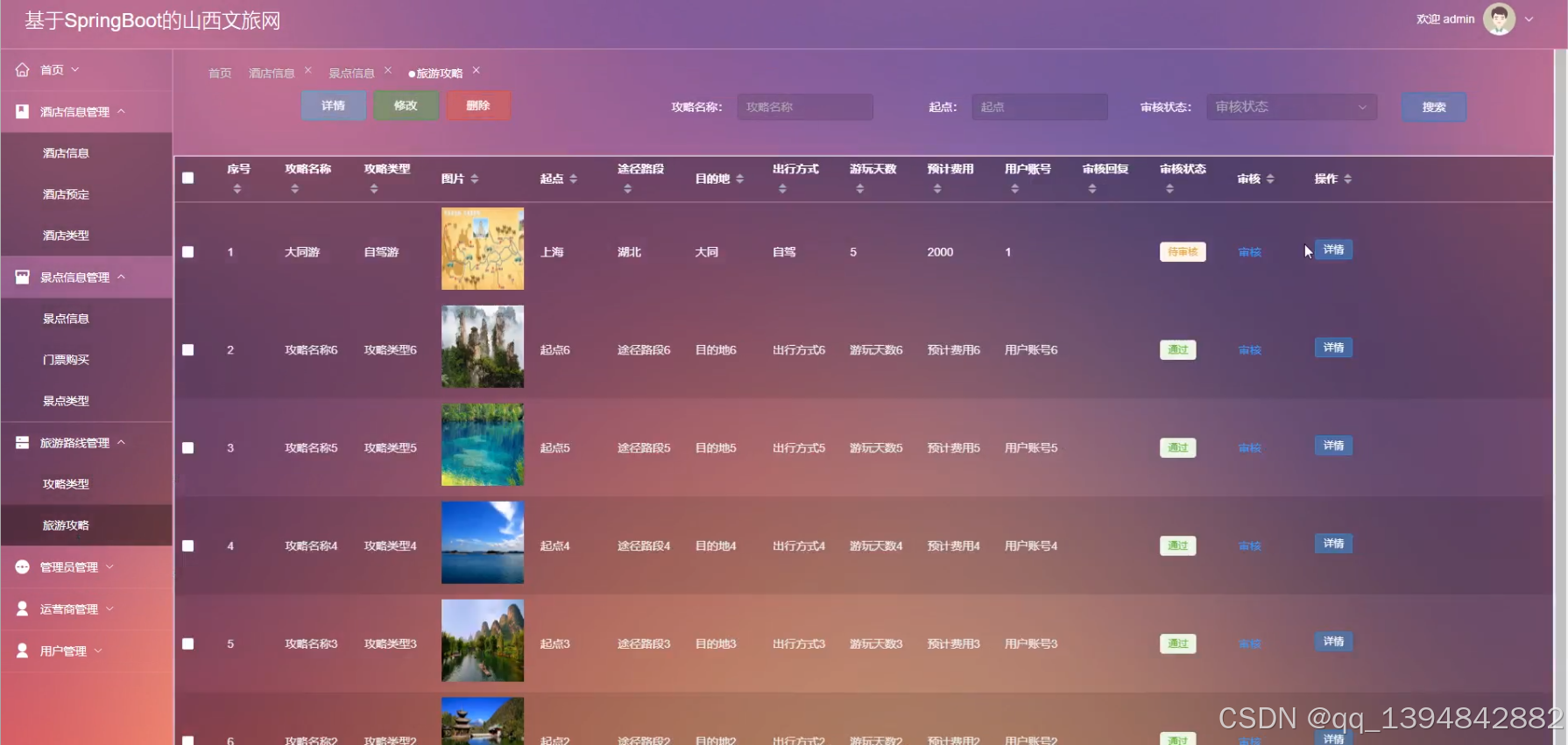Sort by 起点 column arrows
The image size is (1568, 745).
click(574, 179)
